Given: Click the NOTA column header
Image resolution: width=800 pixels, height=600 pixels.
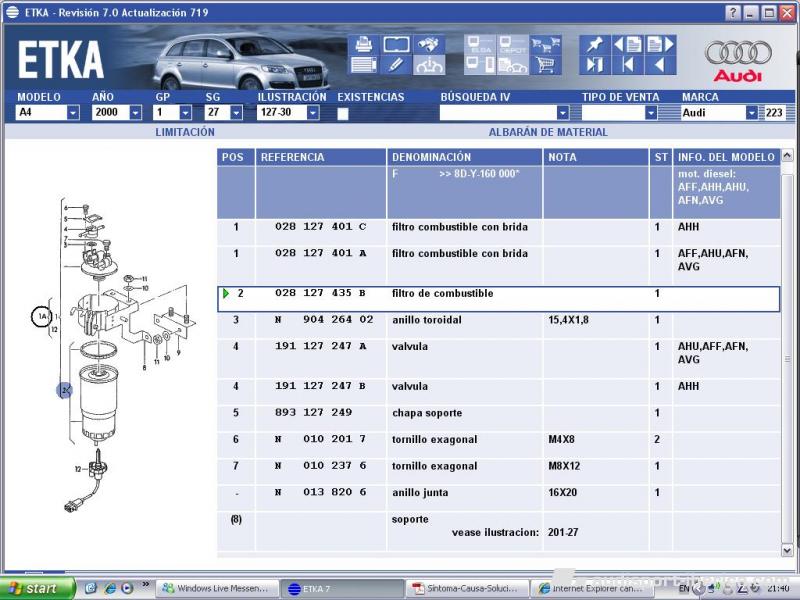Looking at the screenshot, I should (596, 157).
